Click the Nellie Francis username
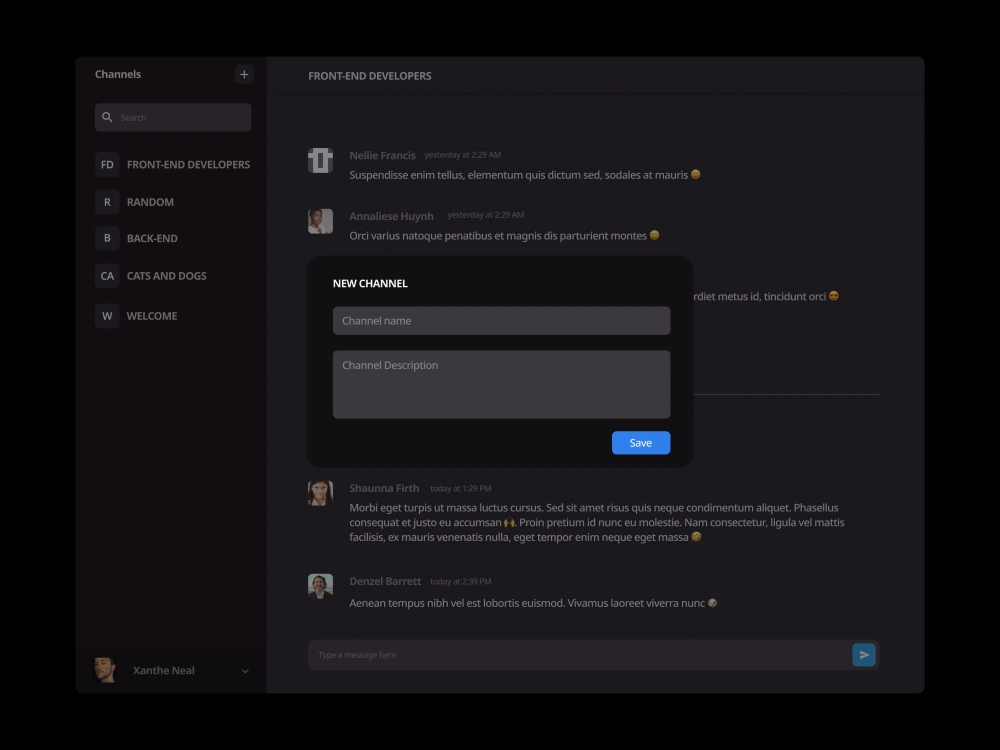Screen dimensions: 1000x750 pyautogui.click(x=382, y=155)
